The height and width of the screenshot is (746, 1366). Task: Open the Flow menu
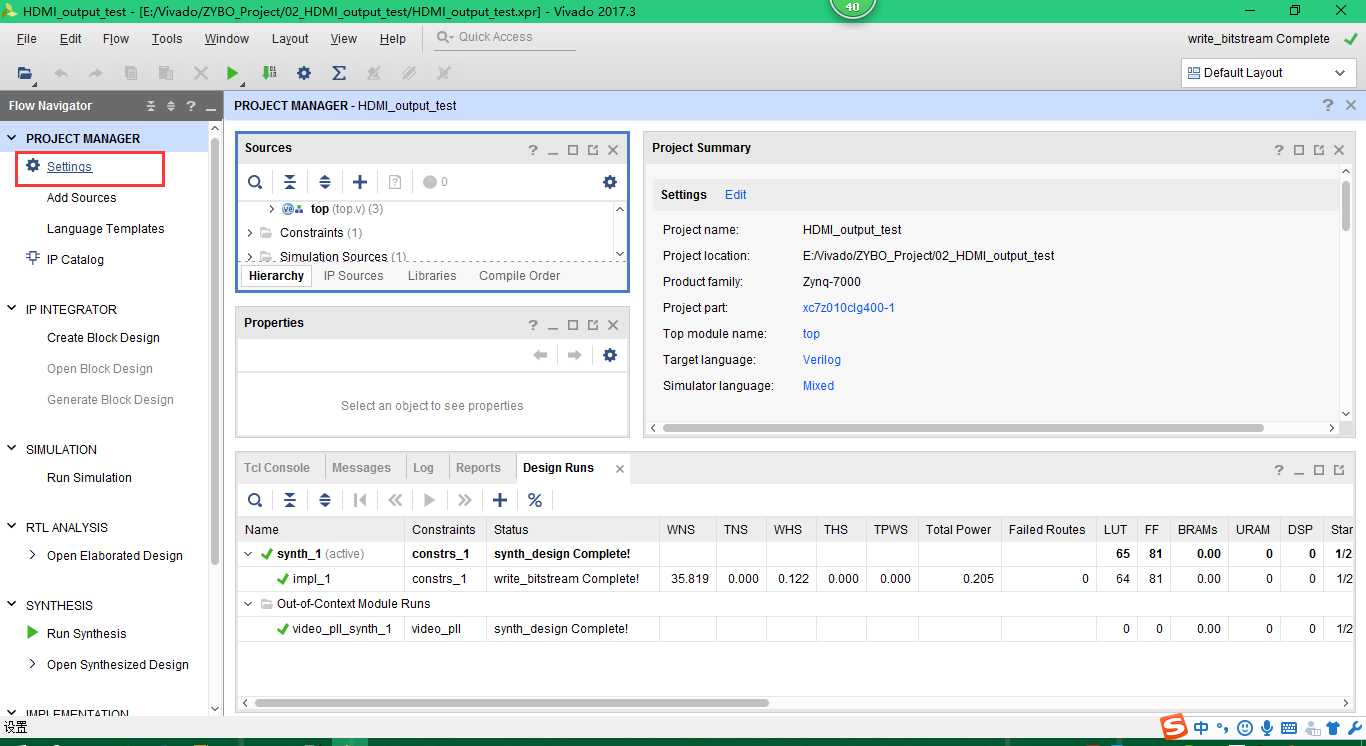(116, 39)
